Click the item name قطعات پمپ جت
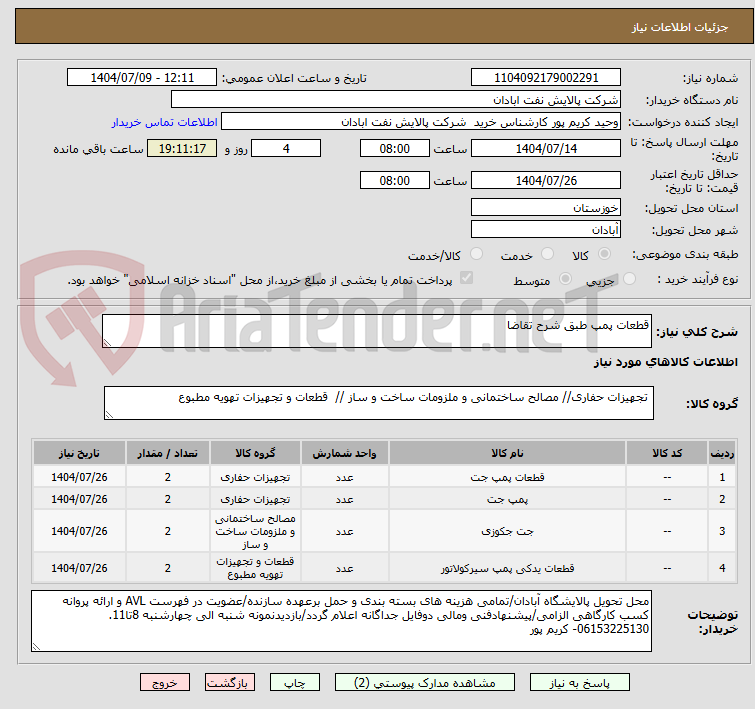The width and height of the screenshot is (755, 709). [x=507, y=477]
